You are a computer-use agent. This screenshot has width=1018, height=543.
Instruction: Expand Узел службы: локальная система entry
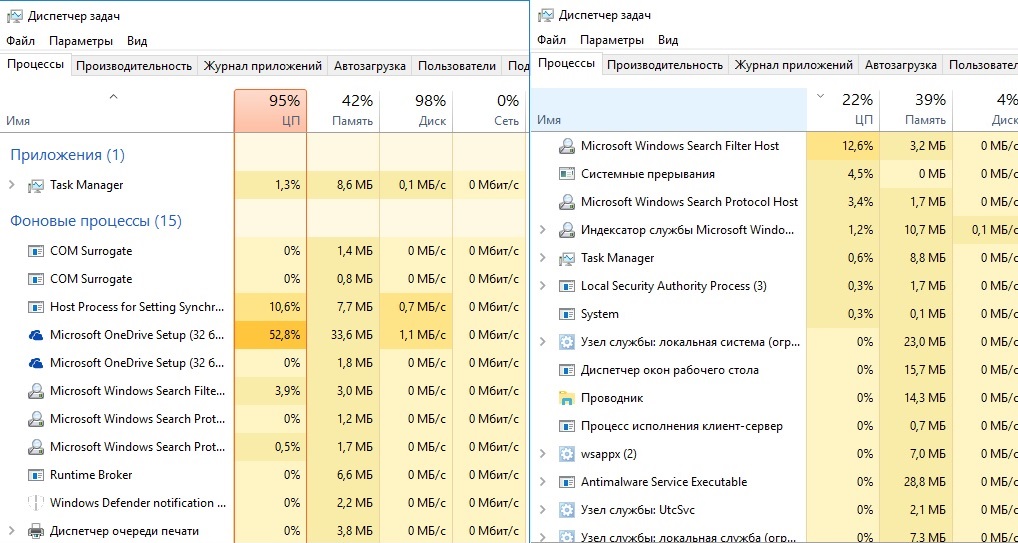(543, 342)
